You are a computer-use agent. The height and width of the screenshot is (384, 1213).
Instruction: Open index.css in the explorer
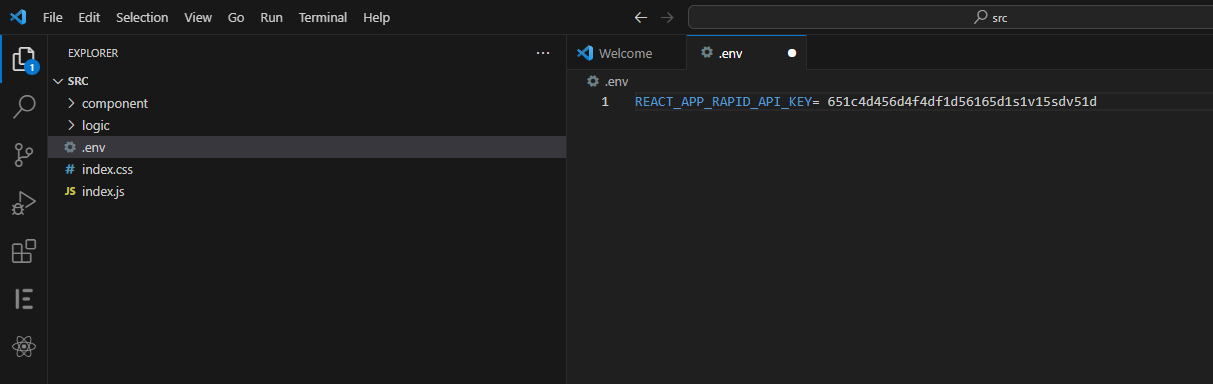point(307,169)
